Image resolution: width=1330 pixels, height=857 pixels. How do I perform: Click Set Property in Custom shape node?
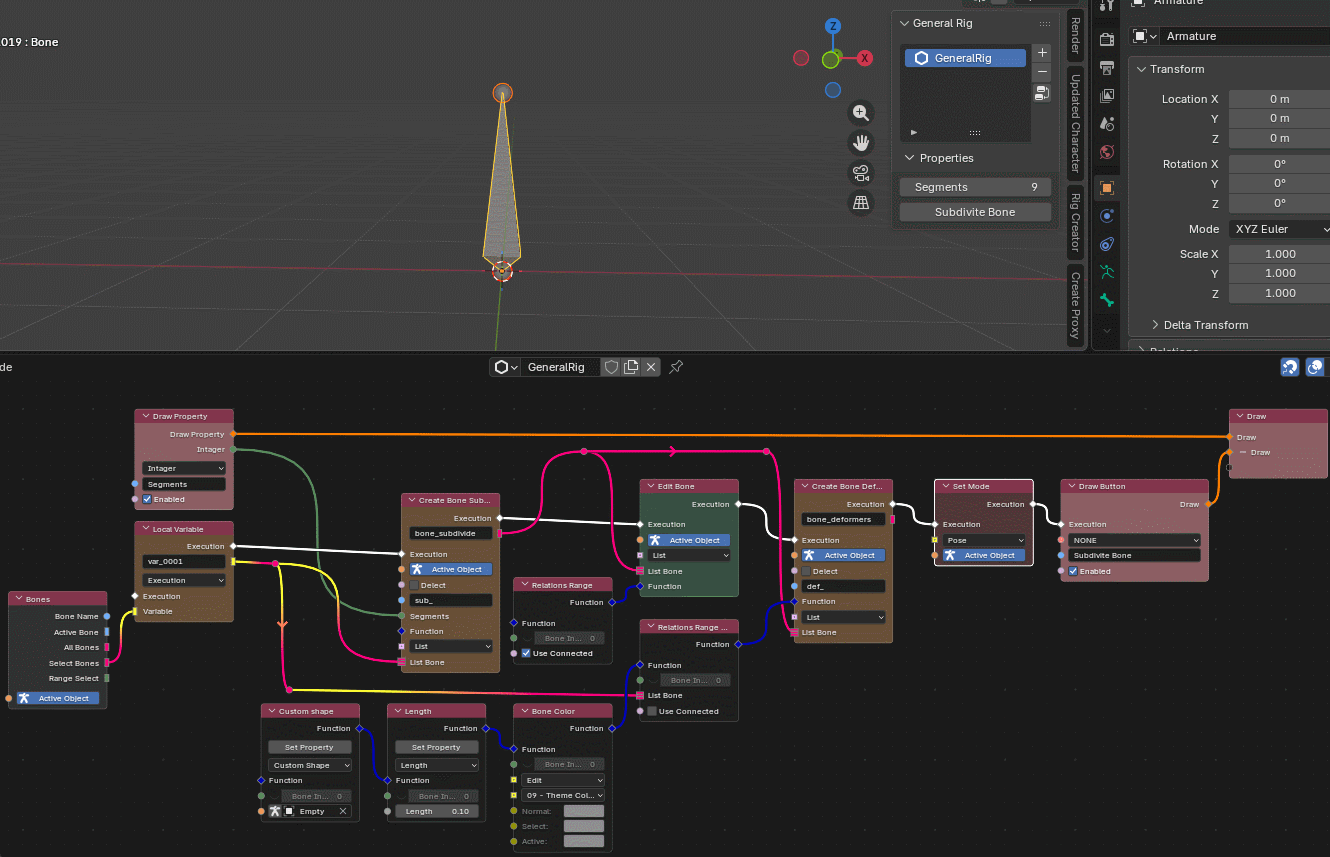tap(310, 747)
